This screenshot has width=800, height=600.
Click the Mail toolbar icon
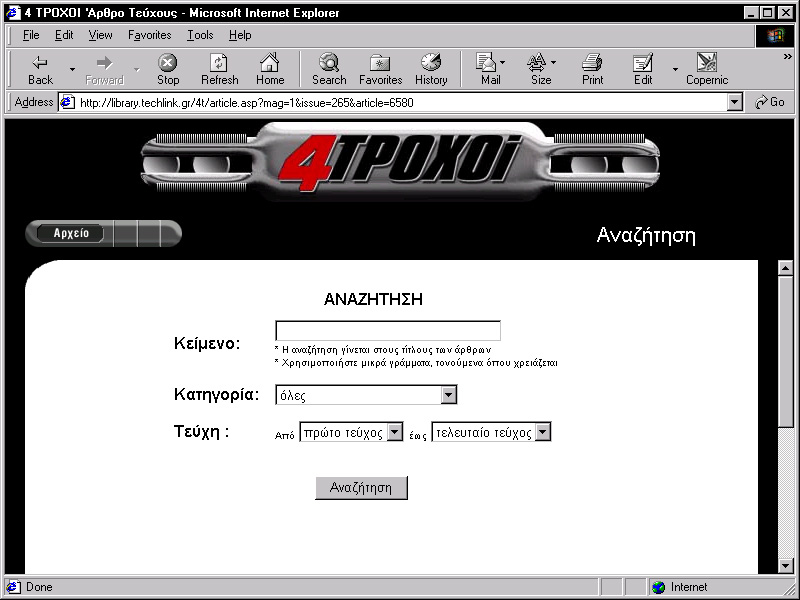click(x=490, y=69)
